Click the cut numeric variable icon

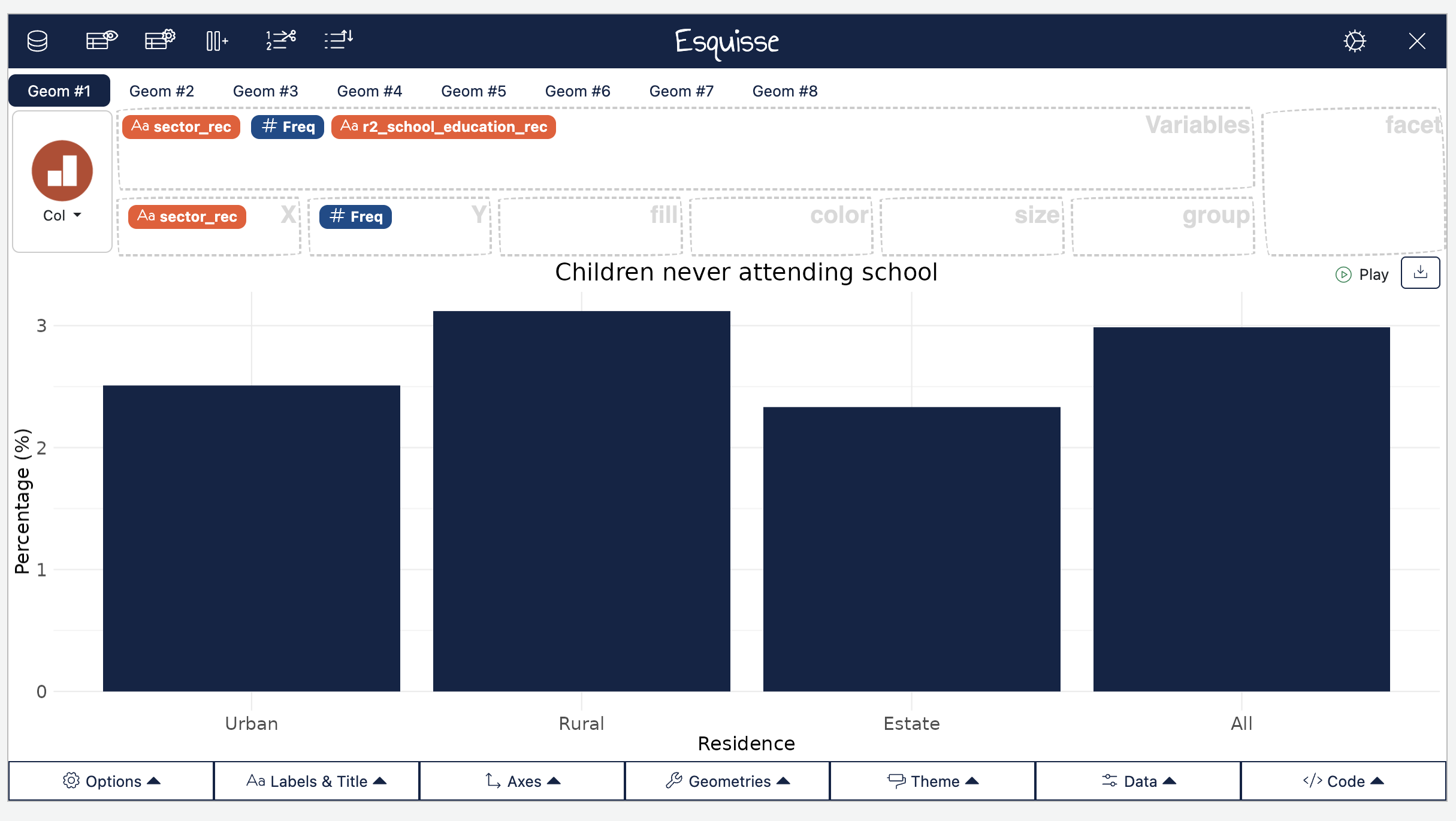click(x=280, y=41)
